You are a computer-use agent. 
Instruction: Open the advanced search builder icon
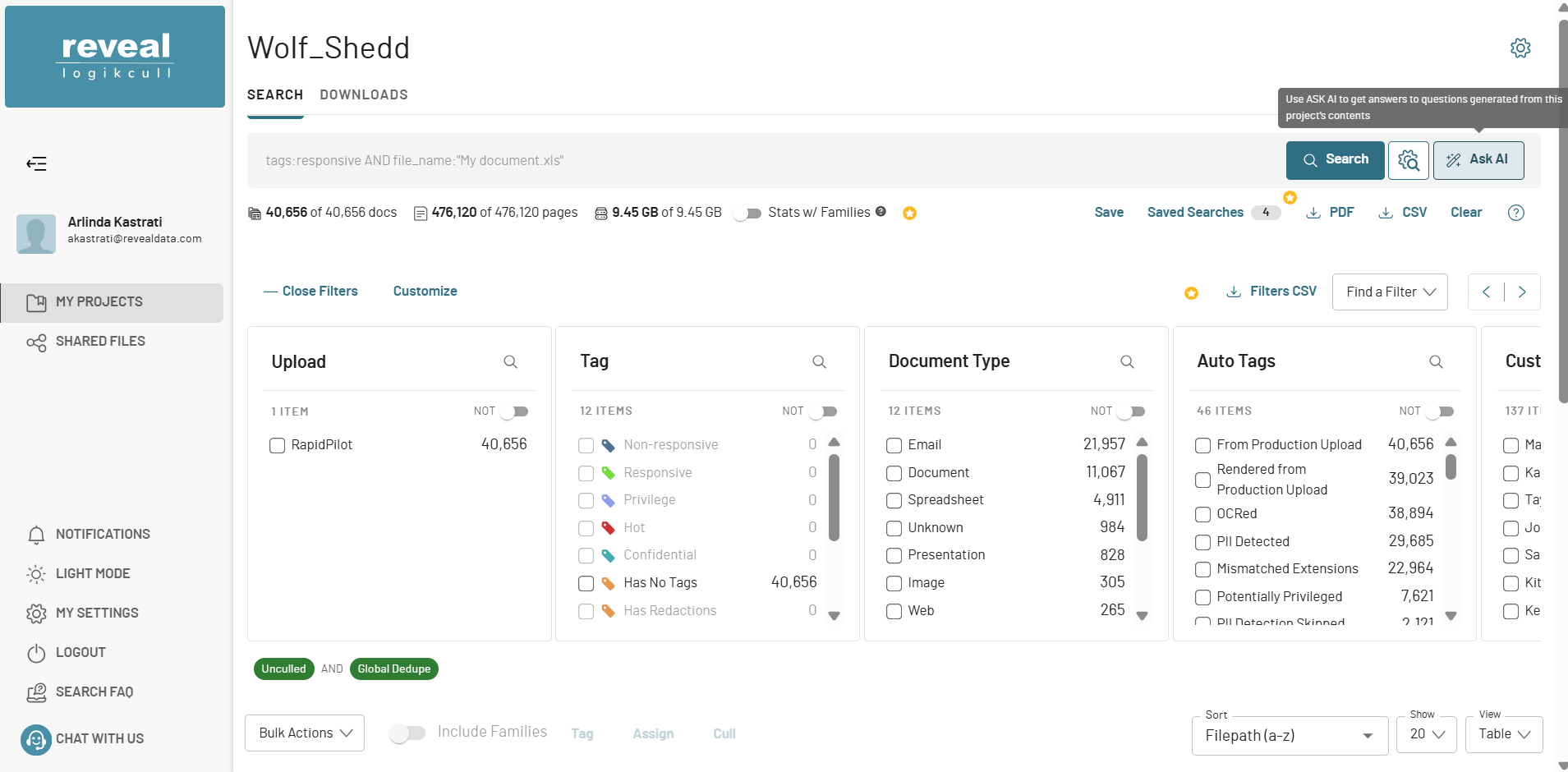coord(1408,160)
